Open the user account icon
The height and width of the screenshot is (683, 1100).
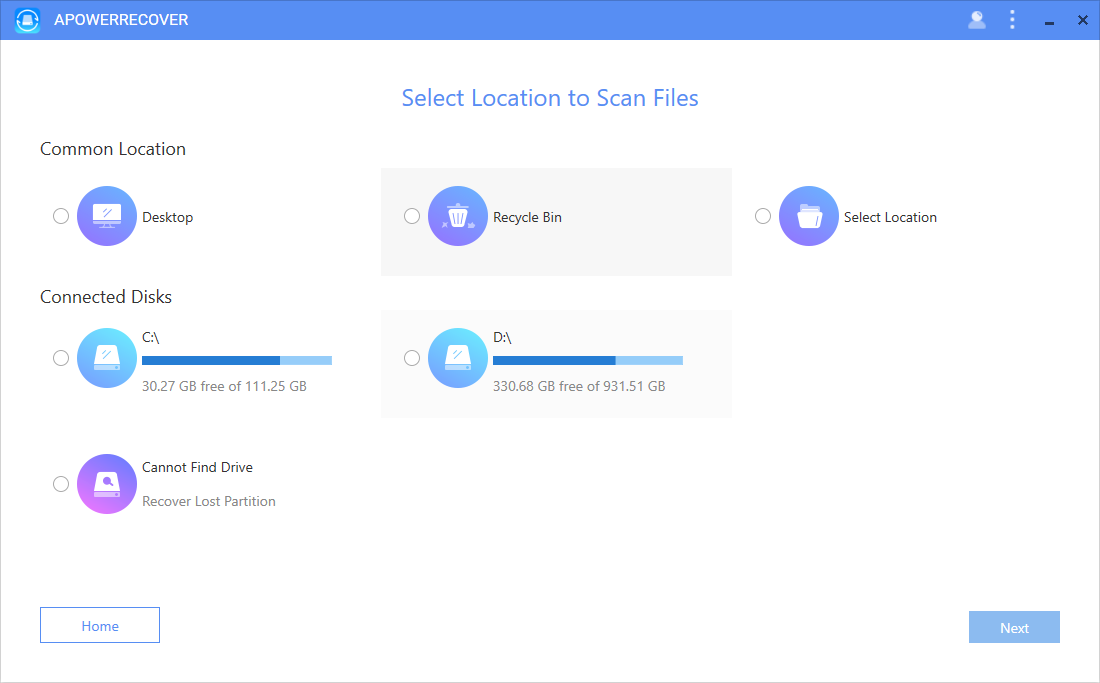tap(977, 20)
